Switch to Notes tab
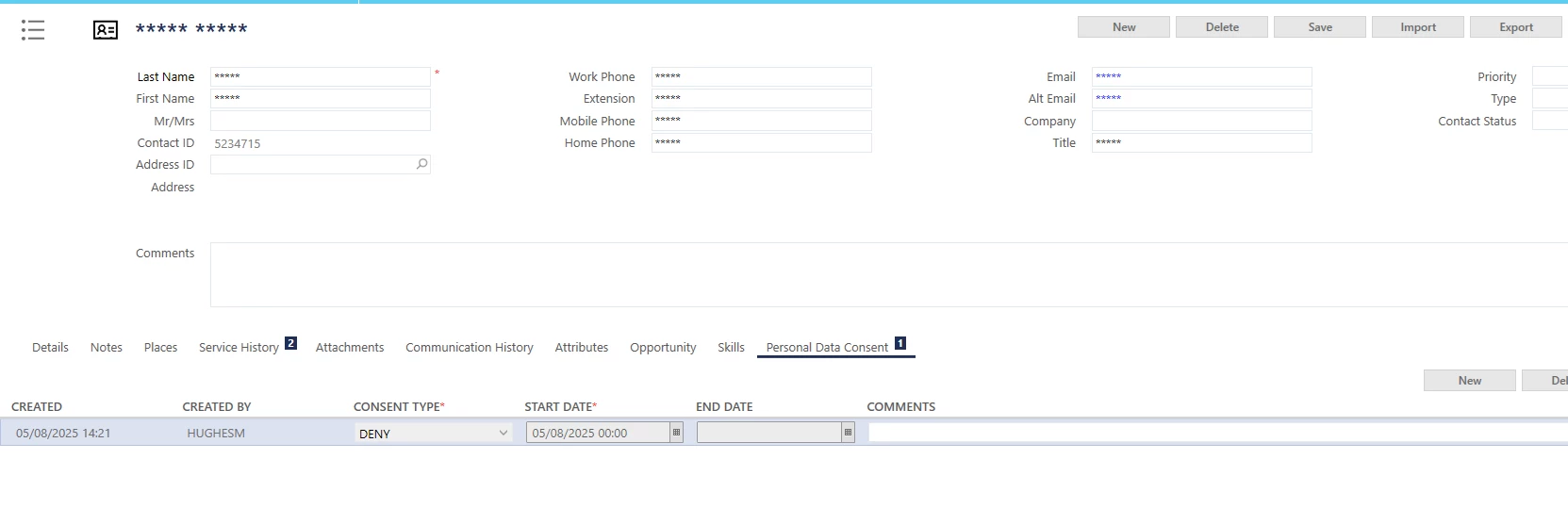 click(107, 348)
